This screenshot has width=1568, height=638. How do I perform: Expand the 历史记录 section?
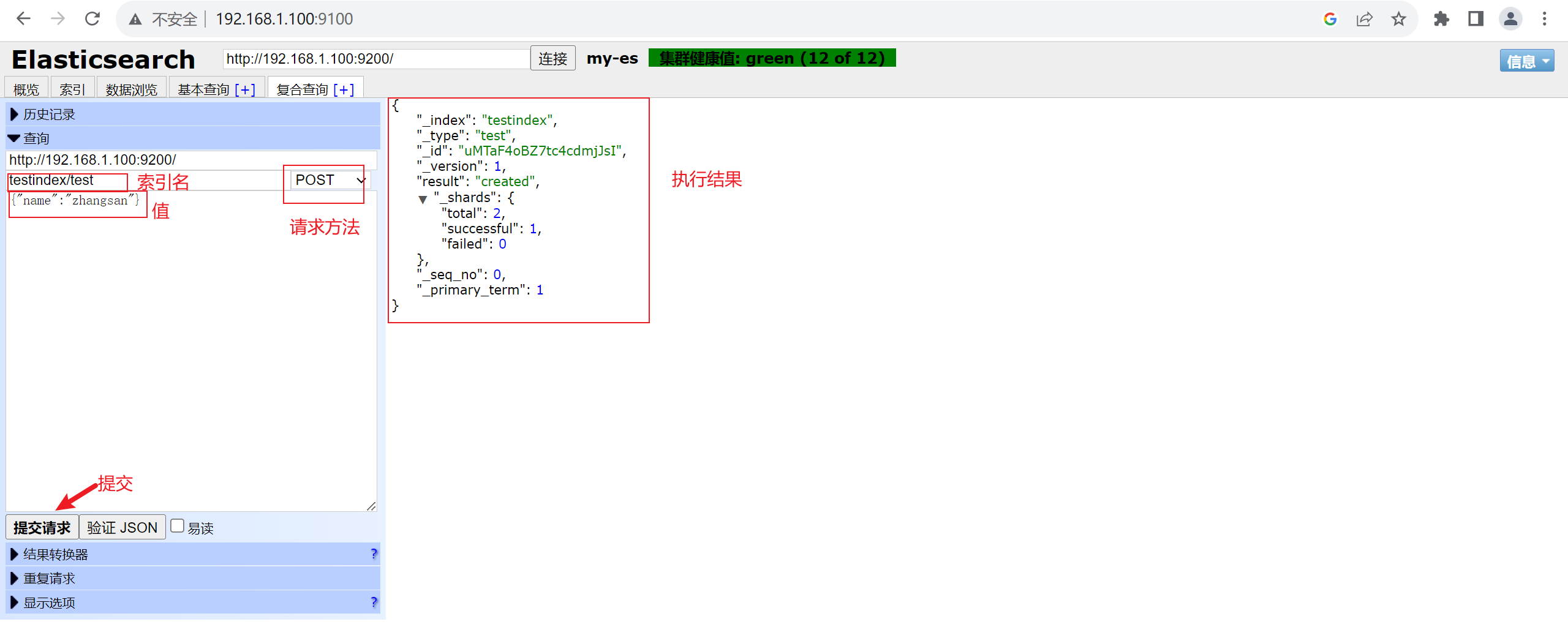[x=193, y=114]
